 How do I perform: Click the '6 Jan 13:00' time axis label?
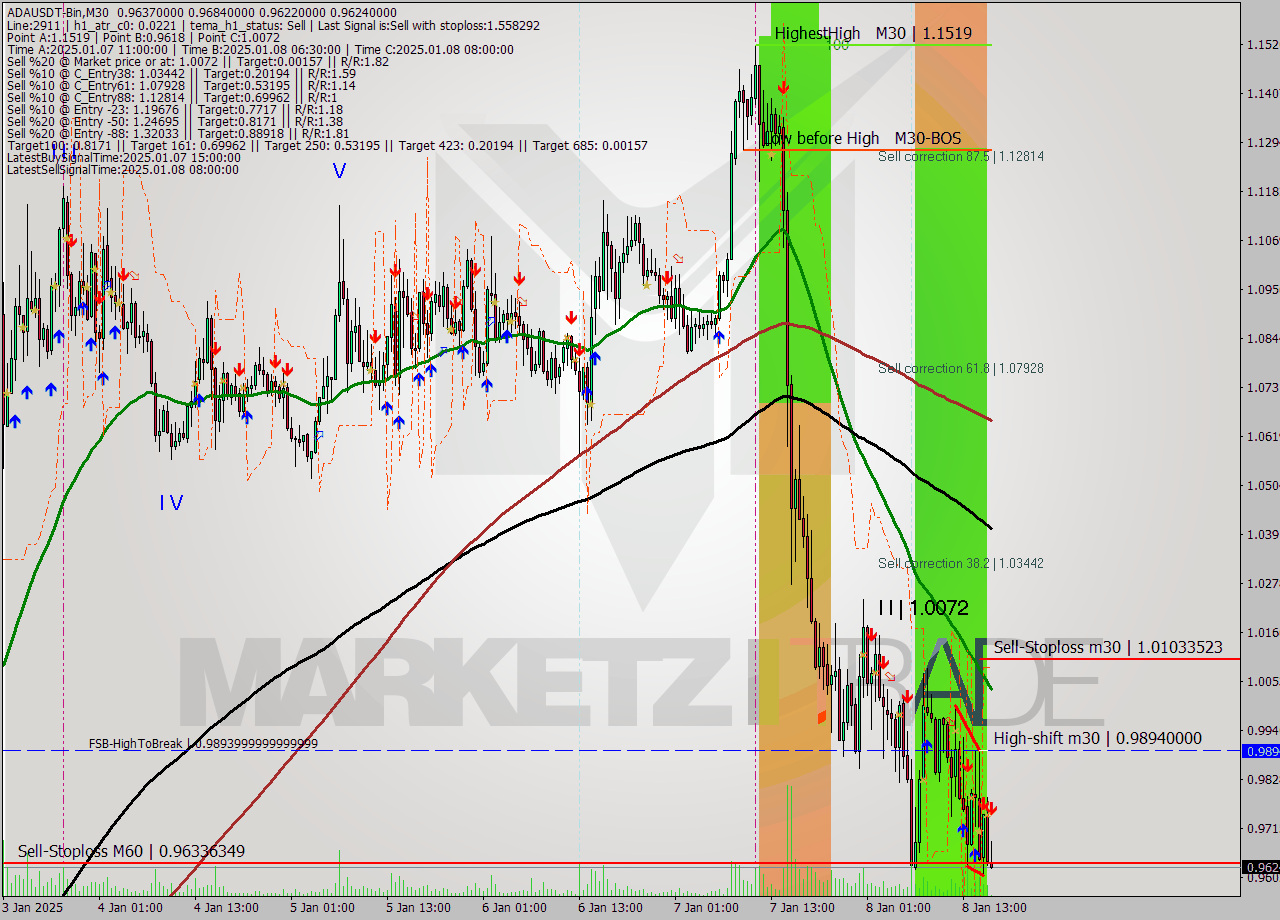coord(610,908)
